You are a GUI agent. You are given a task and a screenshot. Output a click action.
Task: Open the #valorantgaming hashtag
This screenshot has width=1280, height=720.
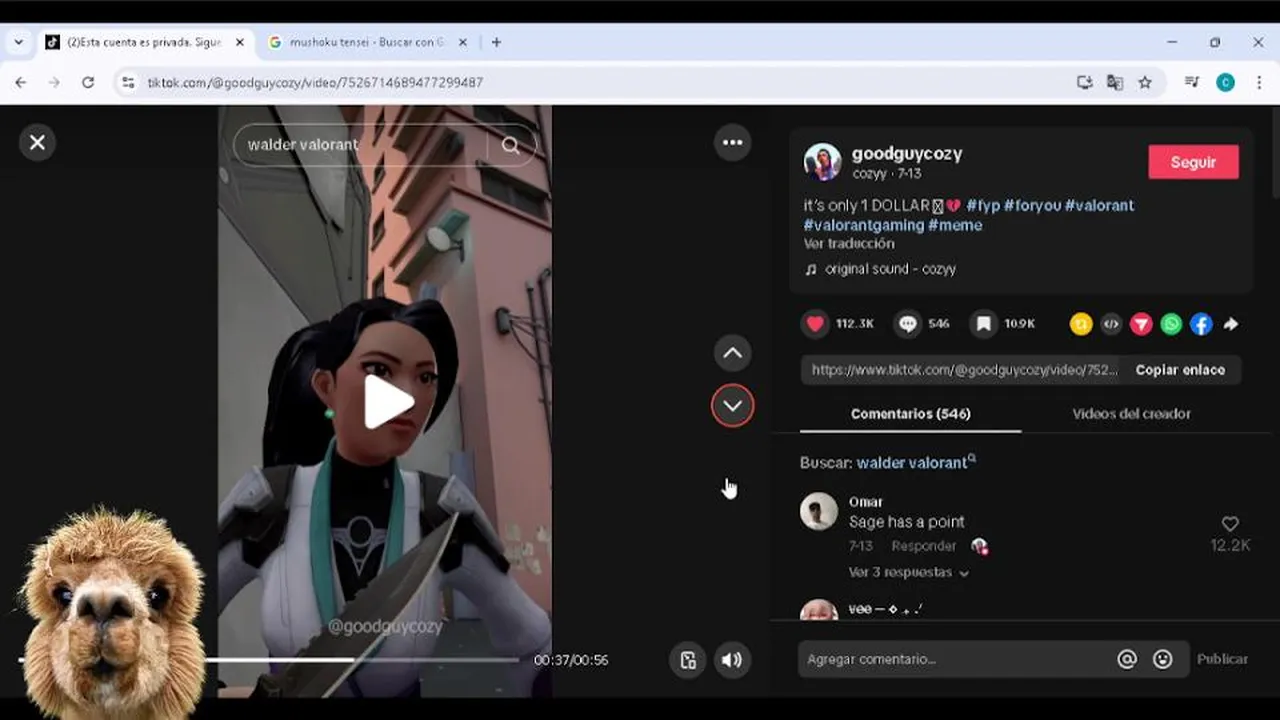(x=864, y=225)
